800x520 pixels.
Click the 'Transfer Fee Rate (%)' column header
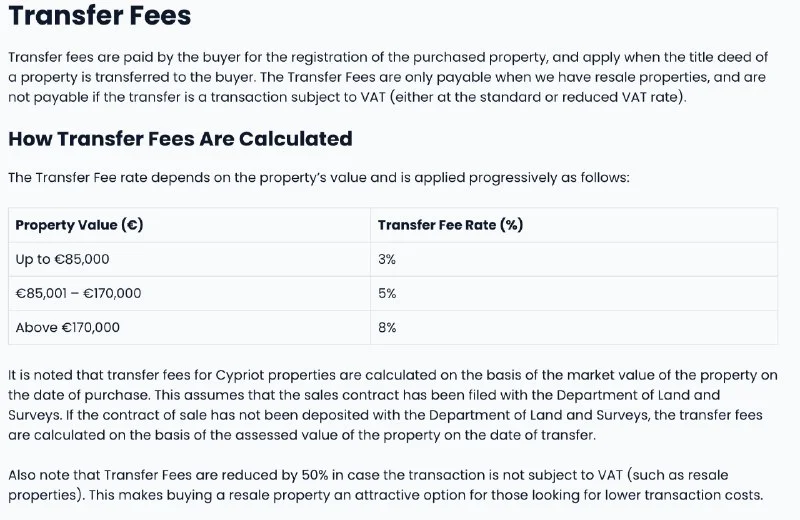pyautogui.click(x=450, y=225)
